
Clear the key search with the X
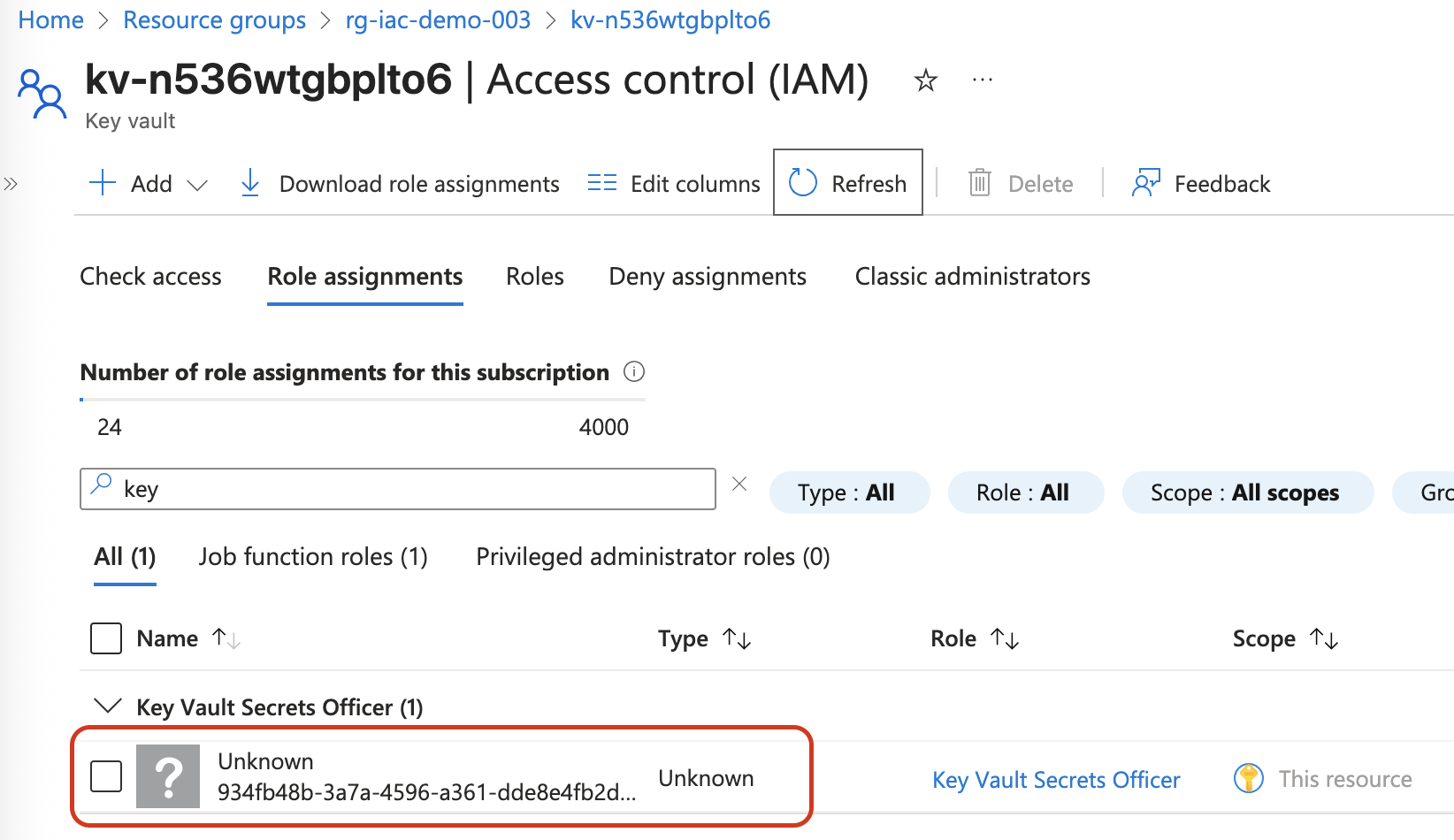(x=739, y=483)
